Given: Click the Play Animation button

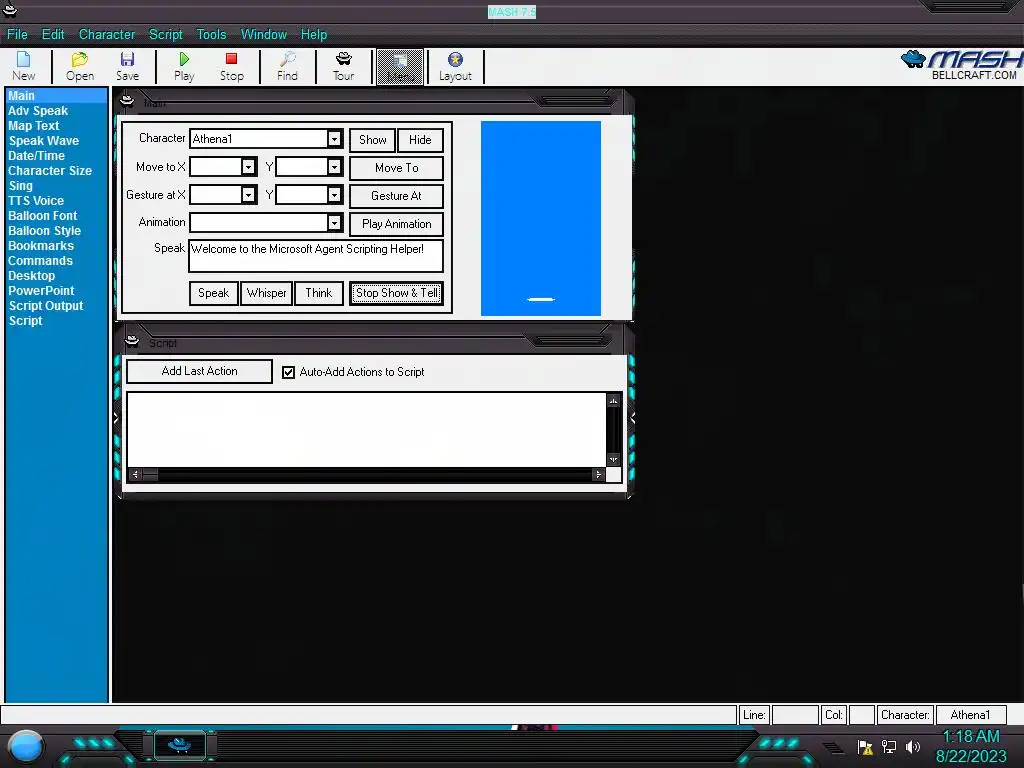Looking at the screenshot, I should (396, 224).
